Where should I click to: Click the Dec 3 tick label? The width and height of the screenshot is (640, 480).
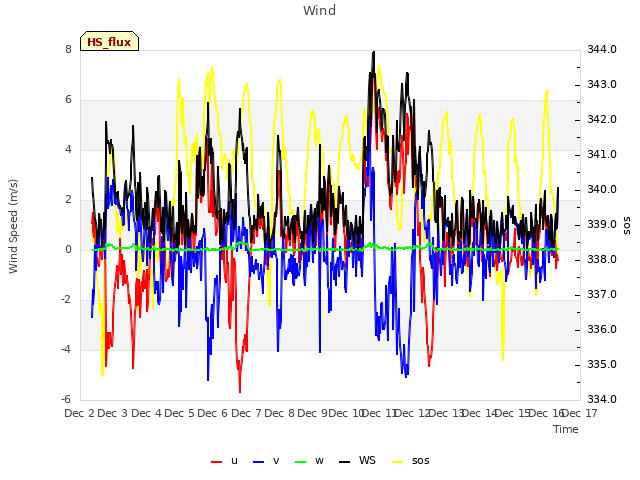113,413
